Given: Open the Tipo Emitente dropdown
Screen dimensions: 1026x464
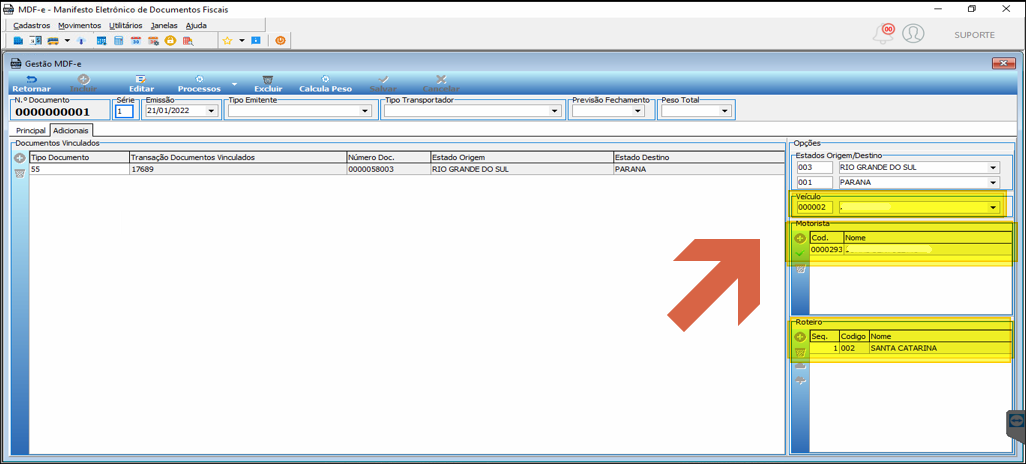Looking at the screenshot, I should point(365,111).
